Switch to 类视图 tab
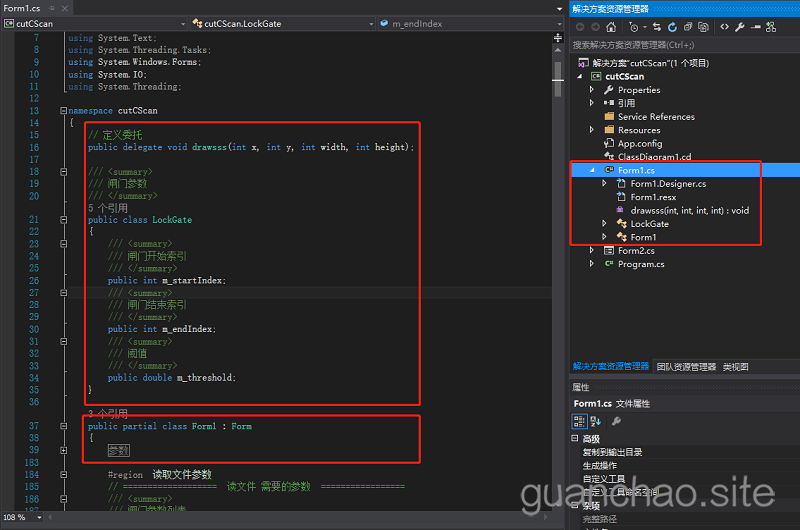The image size is (800, 530). [x=736, y=367]
